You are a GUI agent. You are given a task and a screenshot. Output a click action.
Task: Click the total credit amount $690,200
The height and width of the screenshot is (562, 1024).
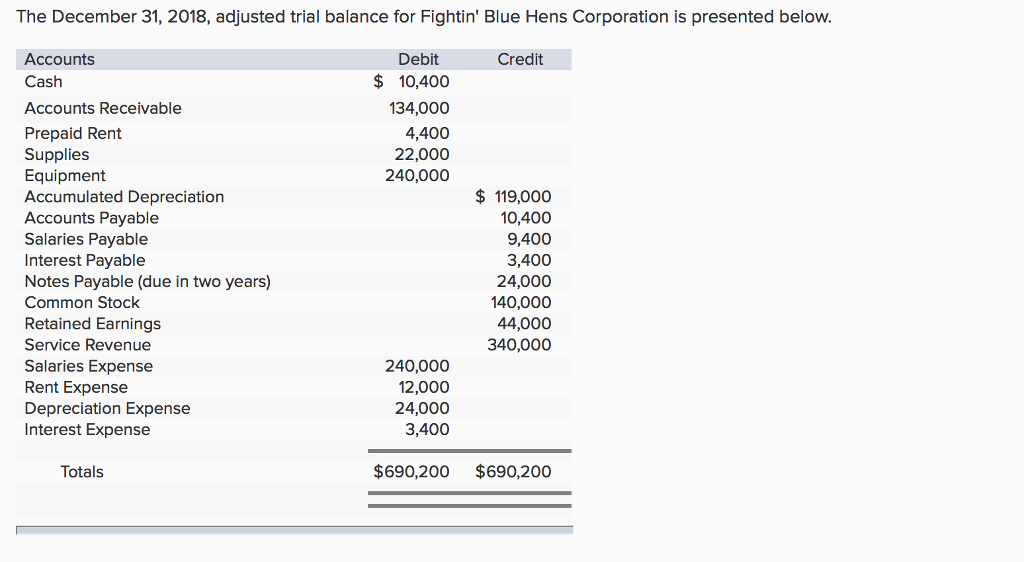pos(513,472)
